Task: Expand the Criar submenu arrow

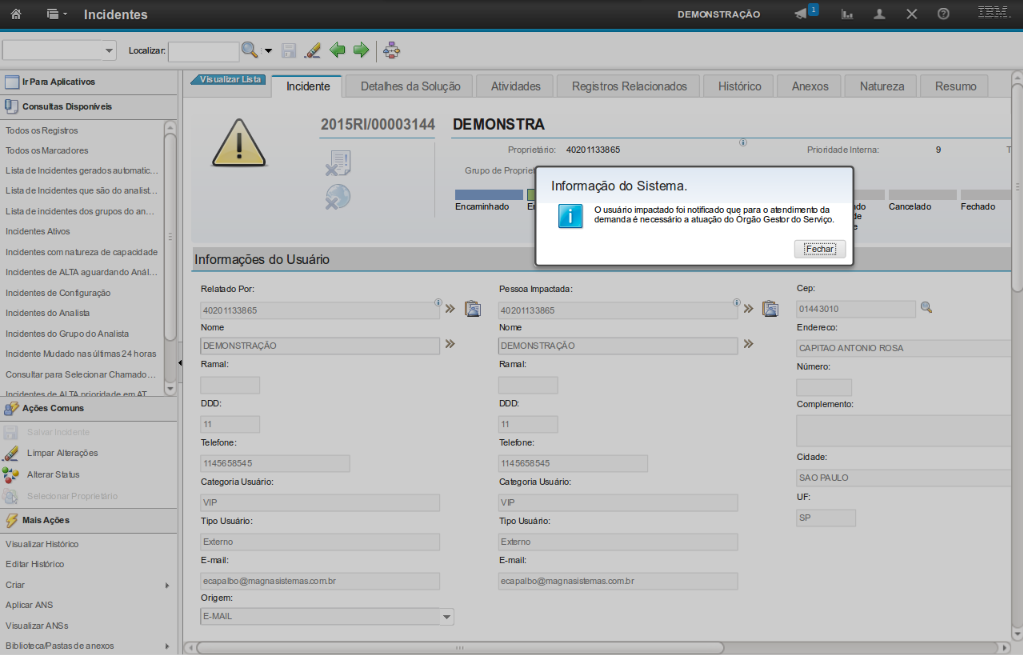Action: pyautogui.click(x=167, y=585)
